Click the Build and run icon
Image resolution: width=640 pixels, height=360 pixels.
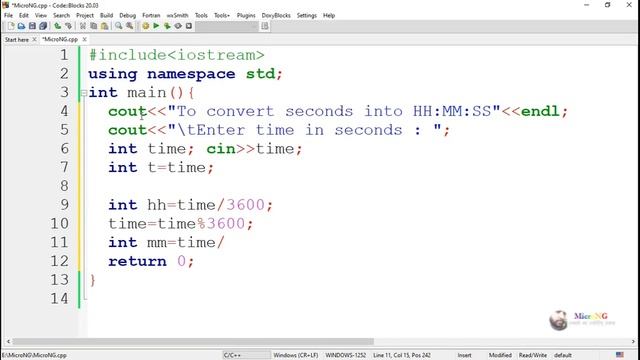pyautogui.click(x=167, y=26)
